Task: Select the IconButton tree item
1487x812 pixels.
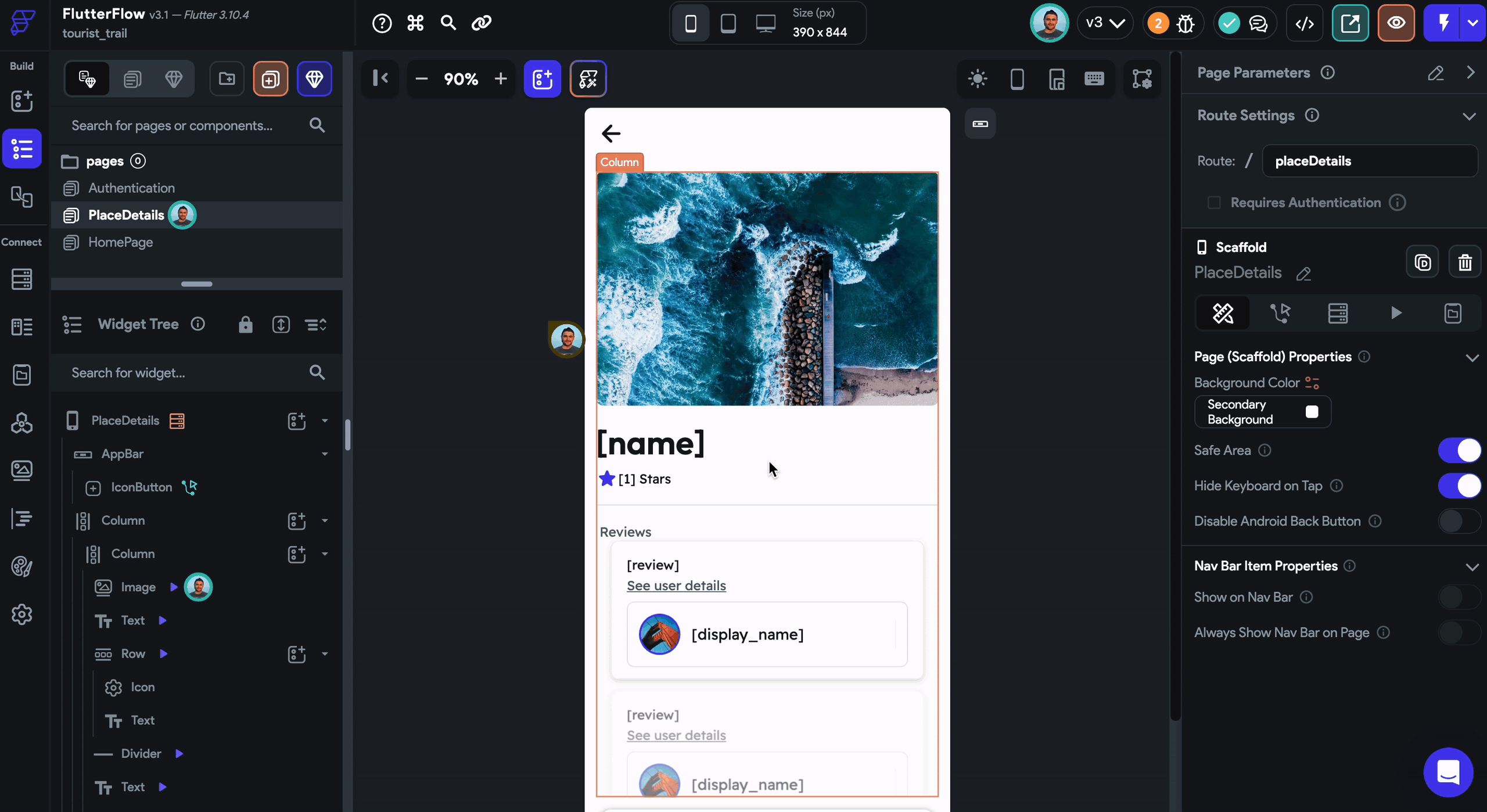Action: coord(141,487)
